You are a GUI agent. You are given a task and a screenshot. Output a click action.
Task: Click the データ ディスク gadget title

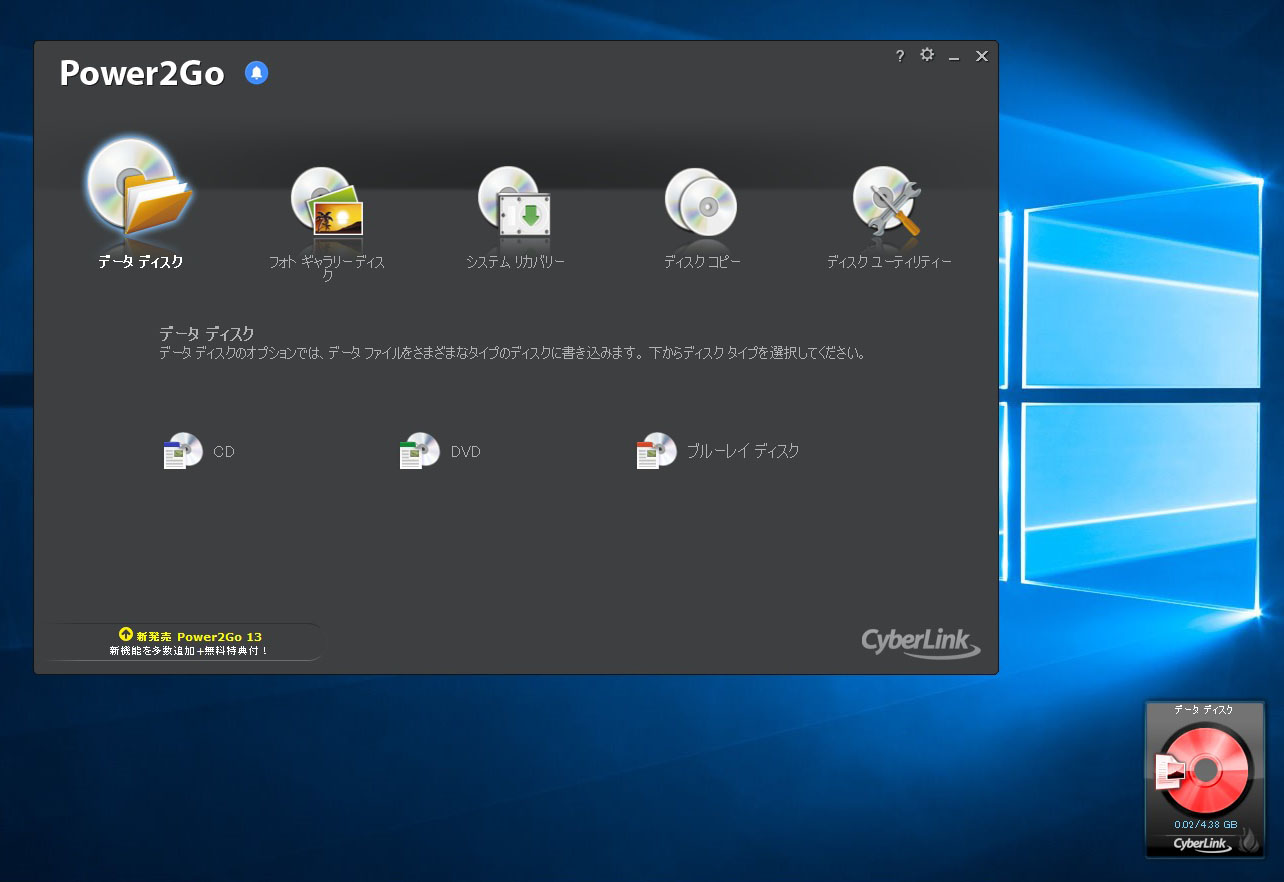click(x=1204, y=709)
